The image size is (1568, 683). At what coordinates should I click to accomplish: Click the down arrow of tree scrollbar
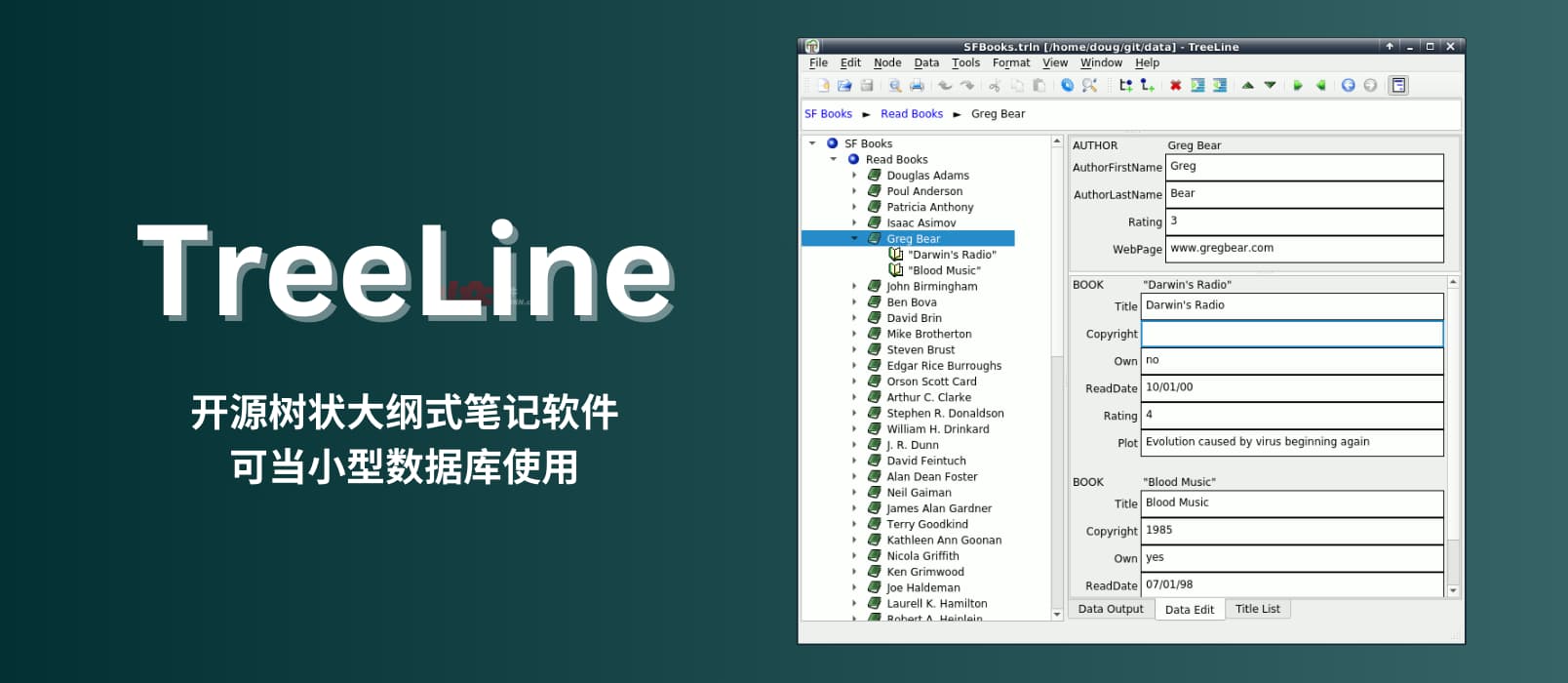click(1057, 615)
